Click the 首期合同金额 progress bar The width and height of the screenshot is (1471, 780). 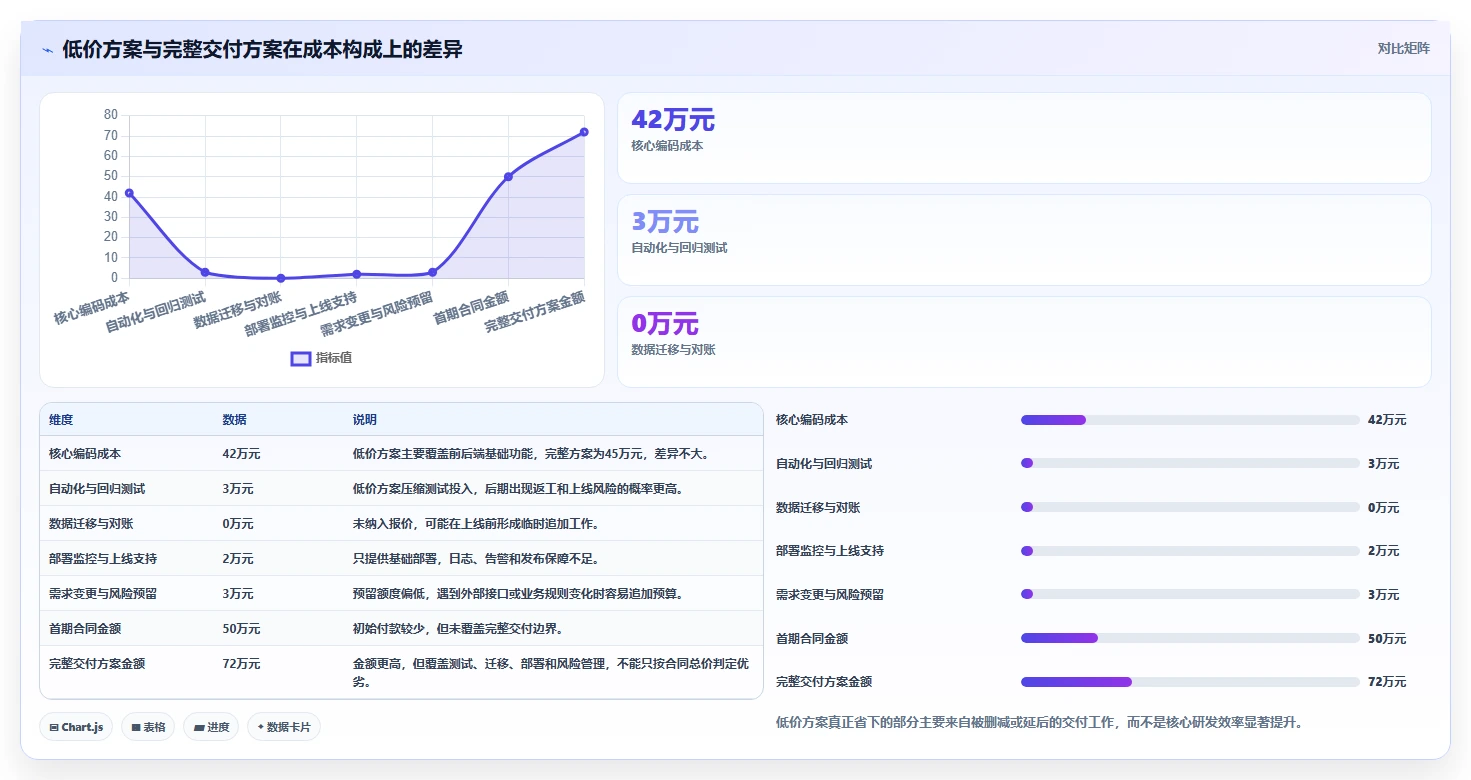point(1190,638)
